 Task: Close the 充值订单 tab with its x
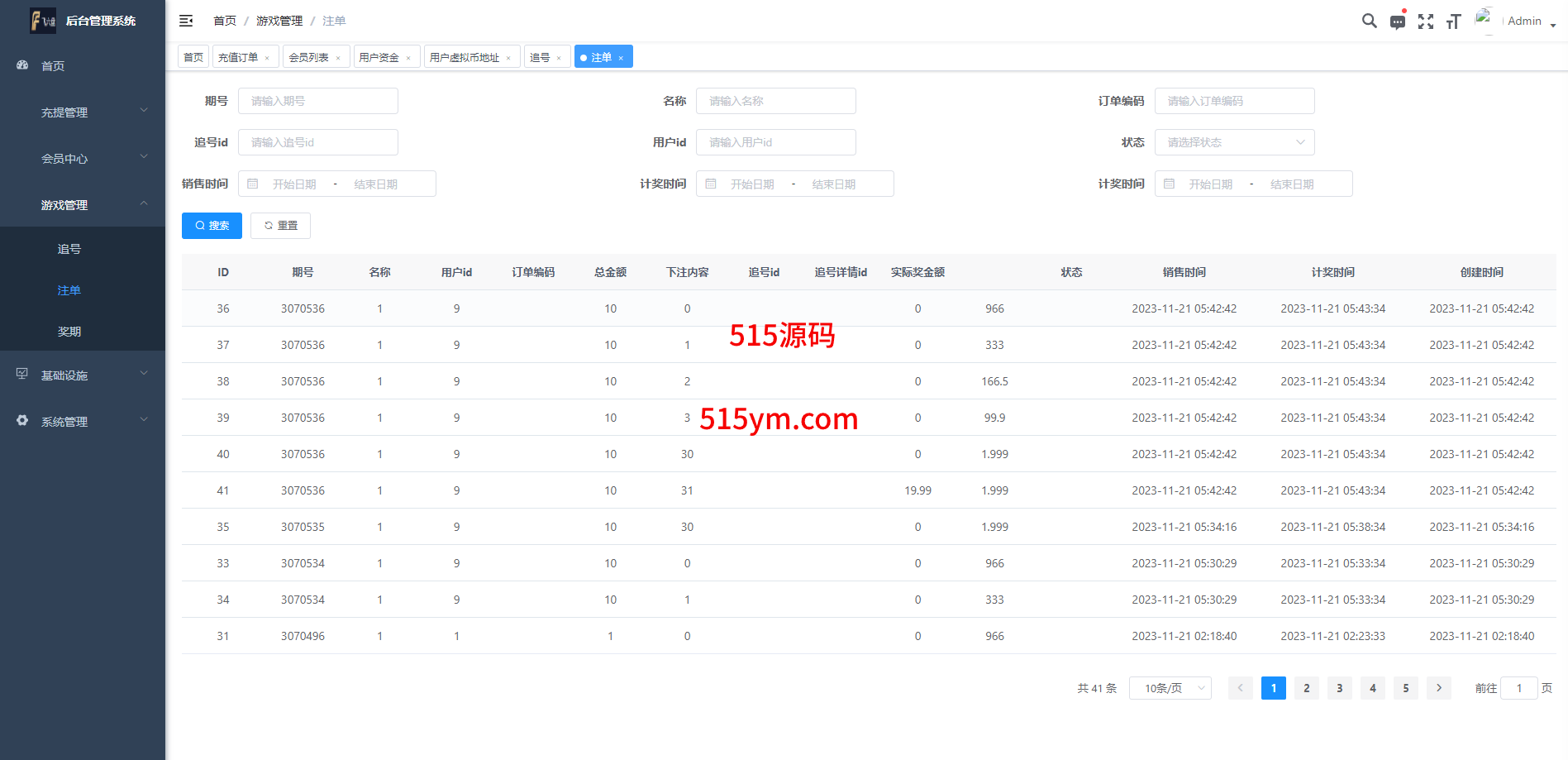tap(267, 58)
